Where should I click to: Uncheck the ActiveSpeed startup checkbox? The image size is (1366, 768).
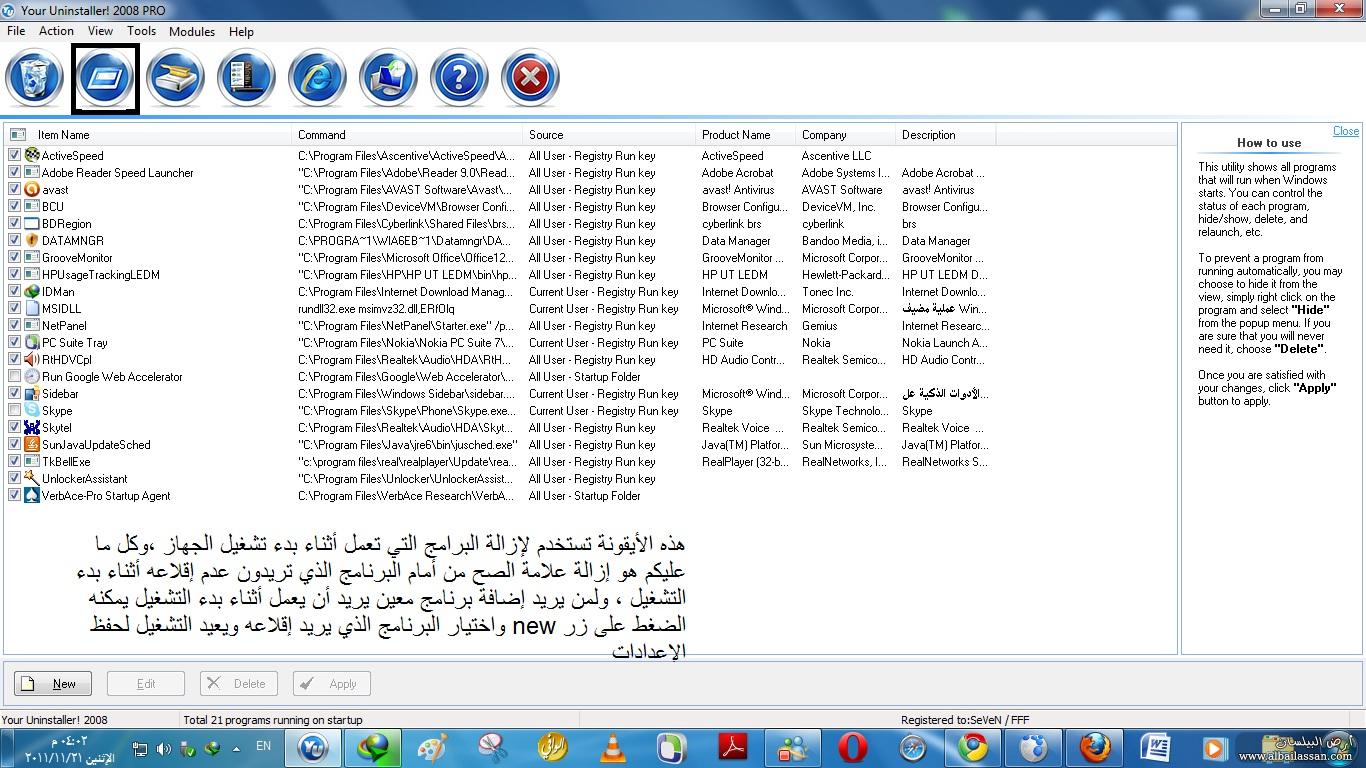tap(14, 155)
